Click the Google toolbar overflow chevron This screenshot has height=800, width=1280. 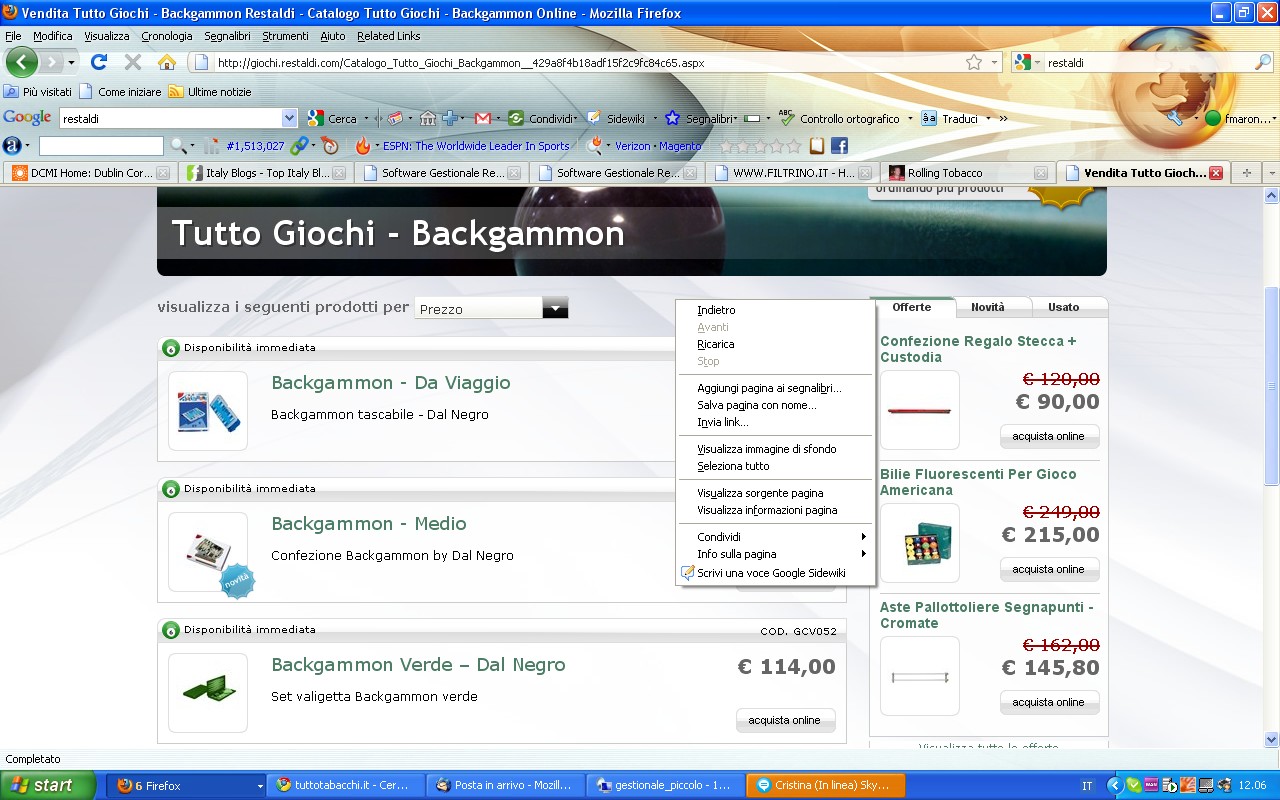[1003, 118]
